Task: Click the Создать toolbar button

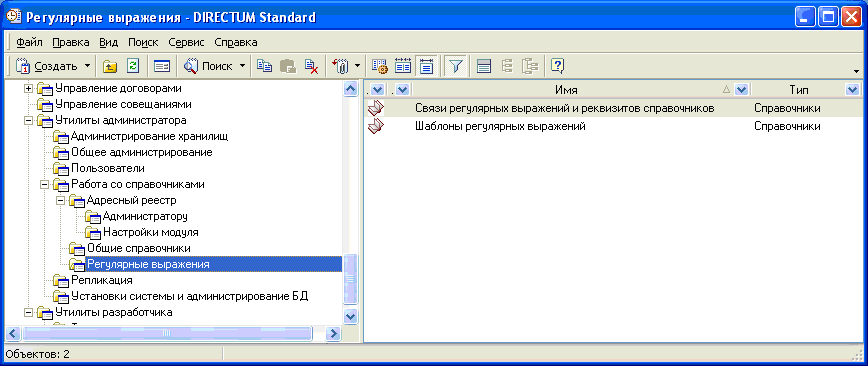Action: click(47, 66)
